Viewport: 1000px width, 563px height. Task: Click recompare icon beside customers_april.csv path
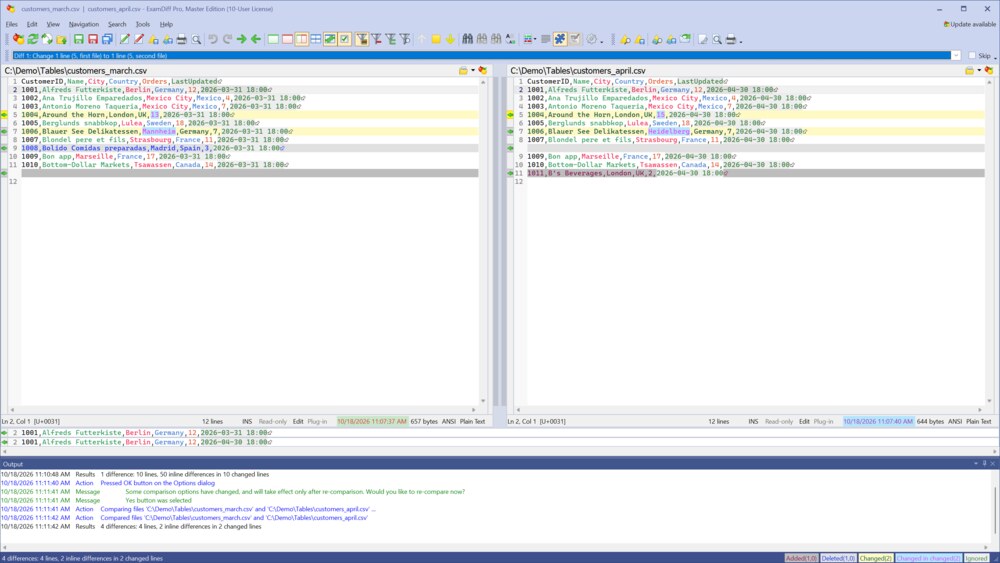[989, 70]
